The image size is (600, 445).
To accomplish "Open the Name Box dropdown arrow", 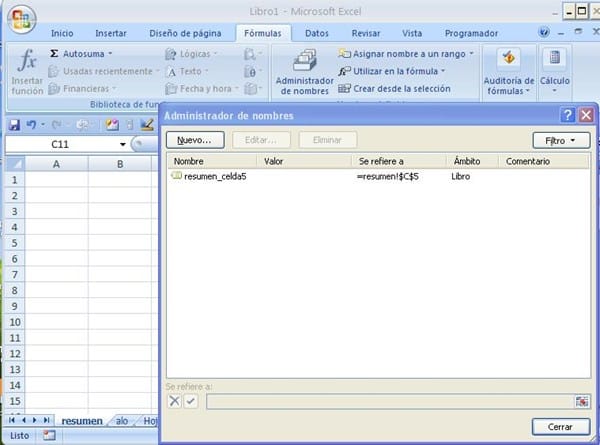I will pos(122,144).
